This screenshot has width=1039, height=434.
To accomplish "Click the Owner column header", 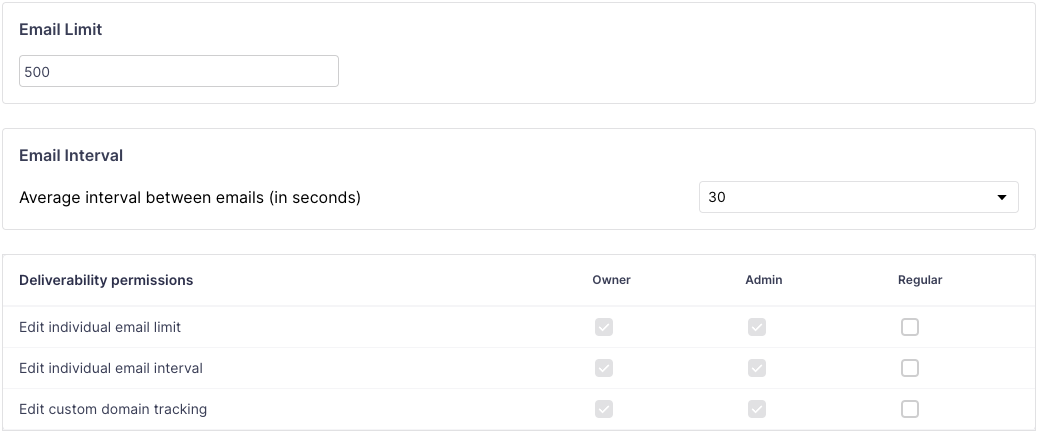I will pos(611,280).
